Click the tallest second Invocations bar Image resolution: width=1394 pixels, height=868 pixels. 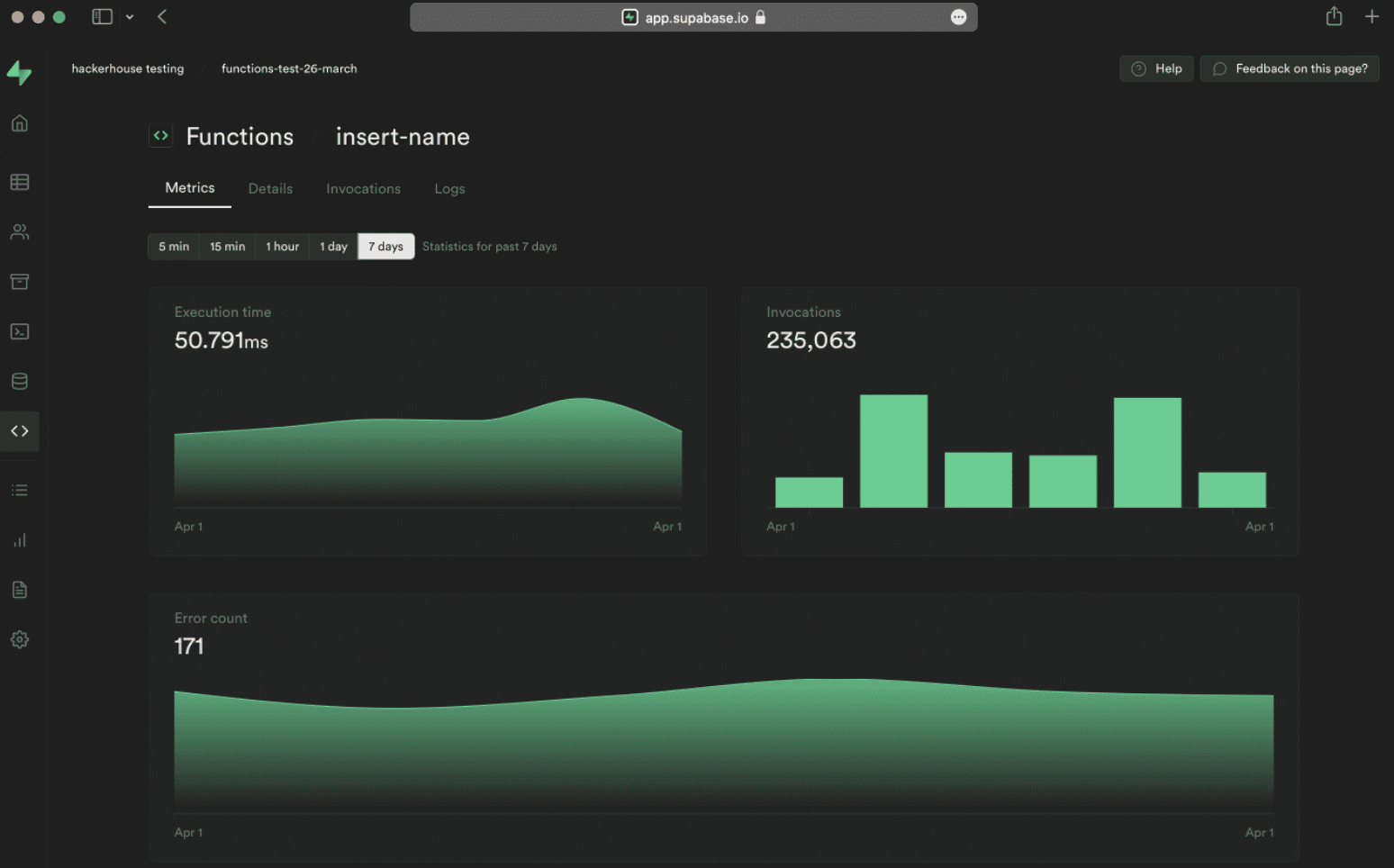pos(893,451)
